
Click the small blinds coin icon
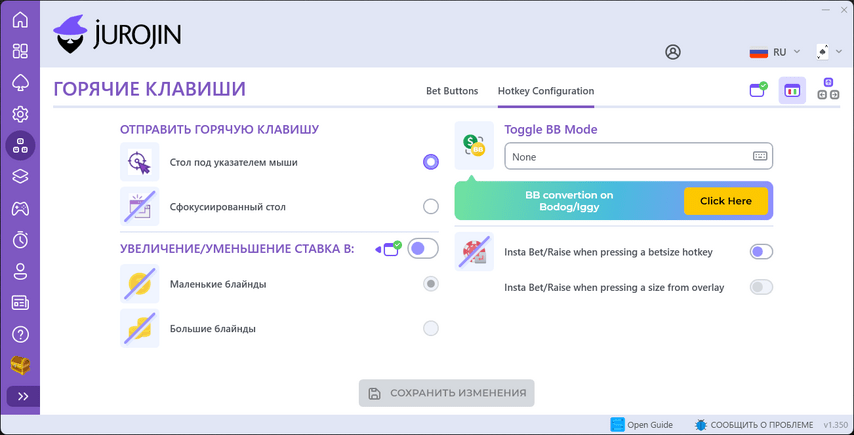coord(139,284)
